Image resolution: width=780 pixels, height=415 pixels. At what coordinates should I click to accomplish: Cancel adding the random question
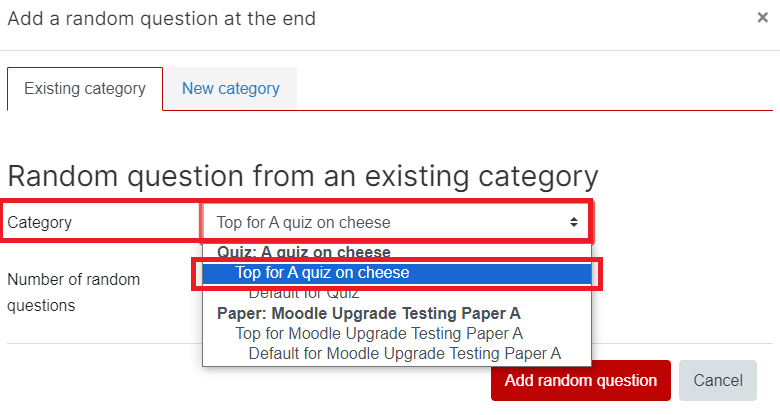(718, 380)
